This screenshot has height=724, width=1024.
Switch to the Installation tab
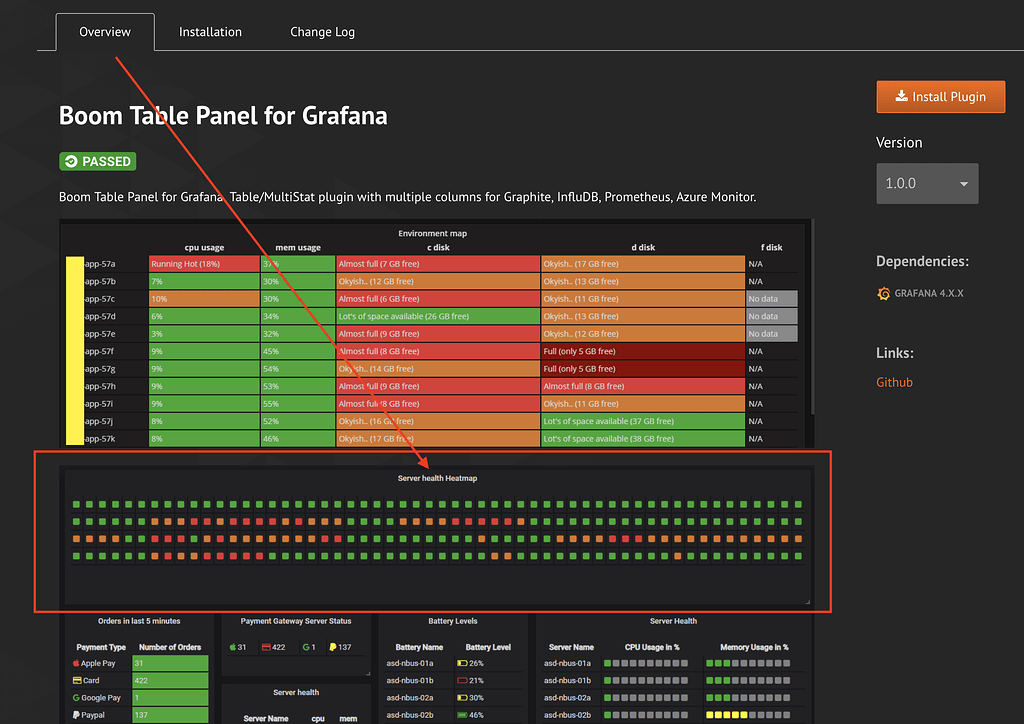[210, 32]
